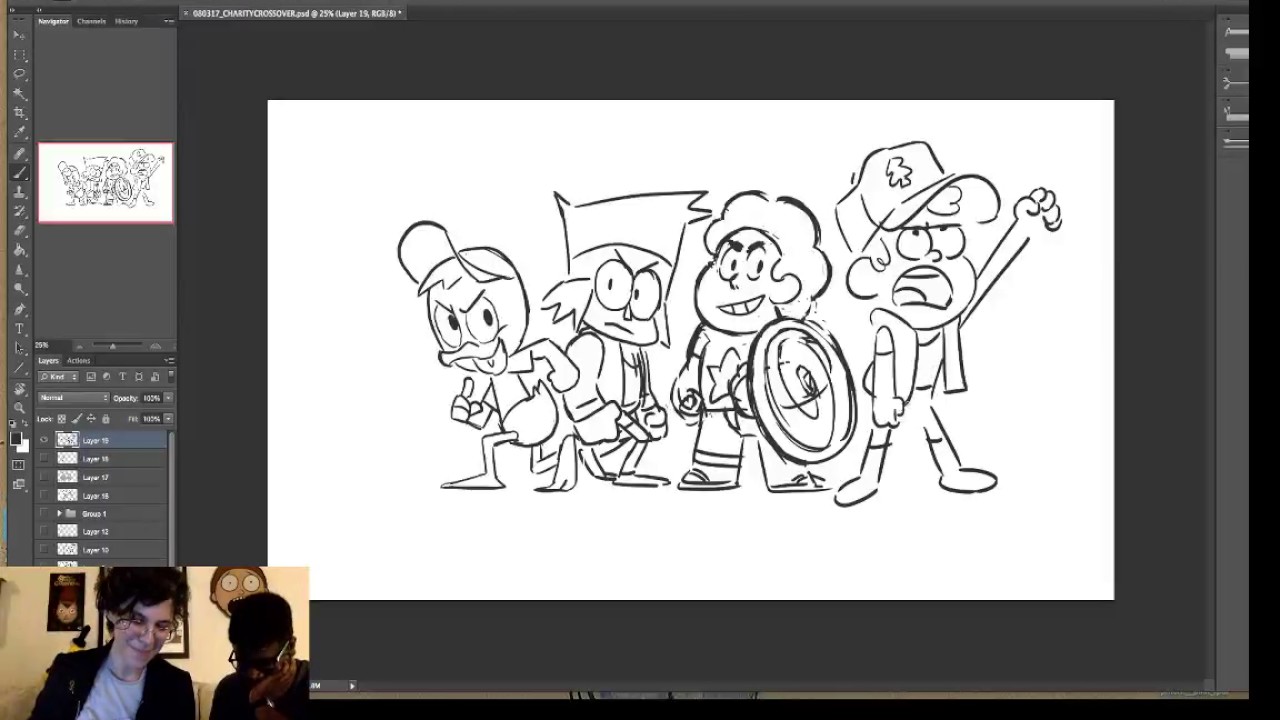The width and height of the screenshot is (1280, 720).
Task: Select the Paint Bucket tool
Action: [19, 250]
